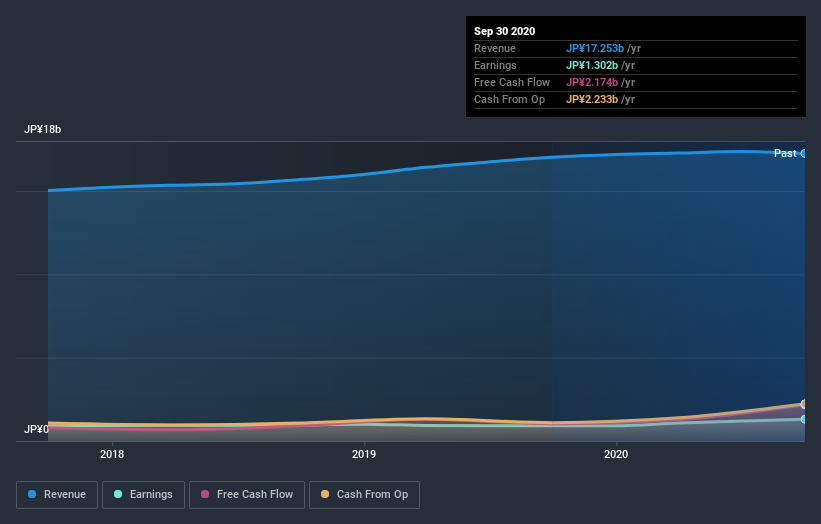
Task: Click the Revenue row label in the tooltip
Action: tap(495, 48)
